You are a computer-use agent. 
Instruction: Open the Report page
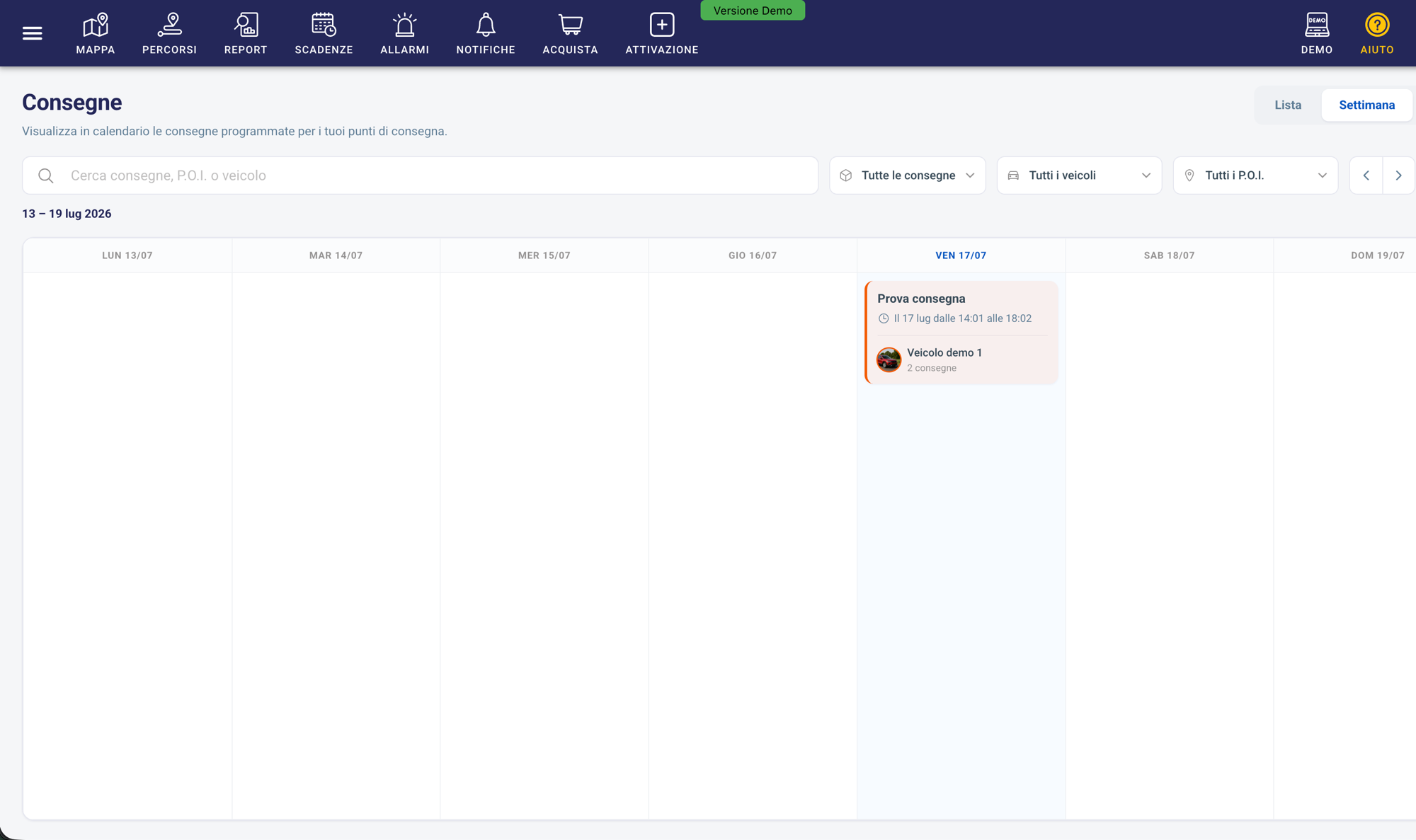[246, 33]
